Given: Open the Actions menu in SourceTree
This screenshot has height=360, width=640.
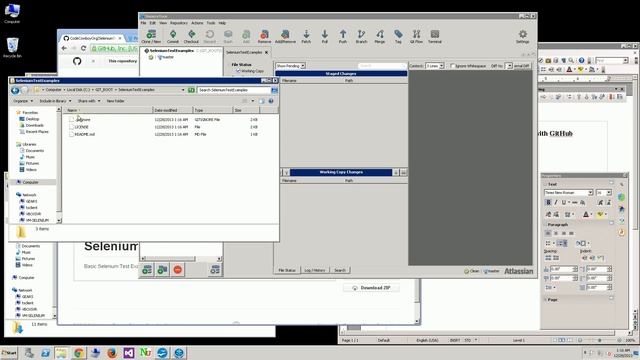Looking at the screenshot, I should [x=197, y=23].
